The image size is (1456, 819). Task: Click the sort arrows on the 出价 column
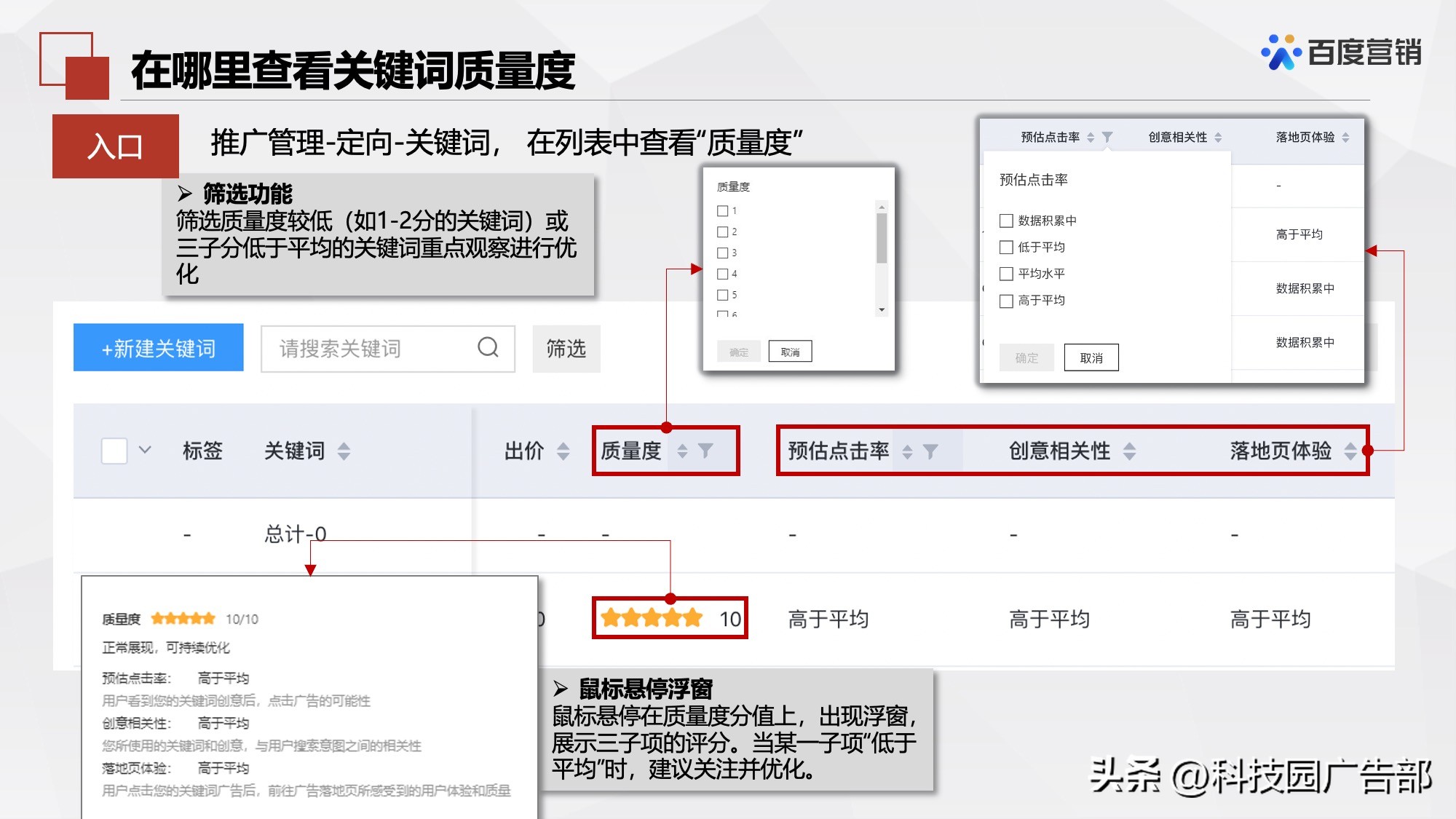pyautogui.click(x=562, y=451)
